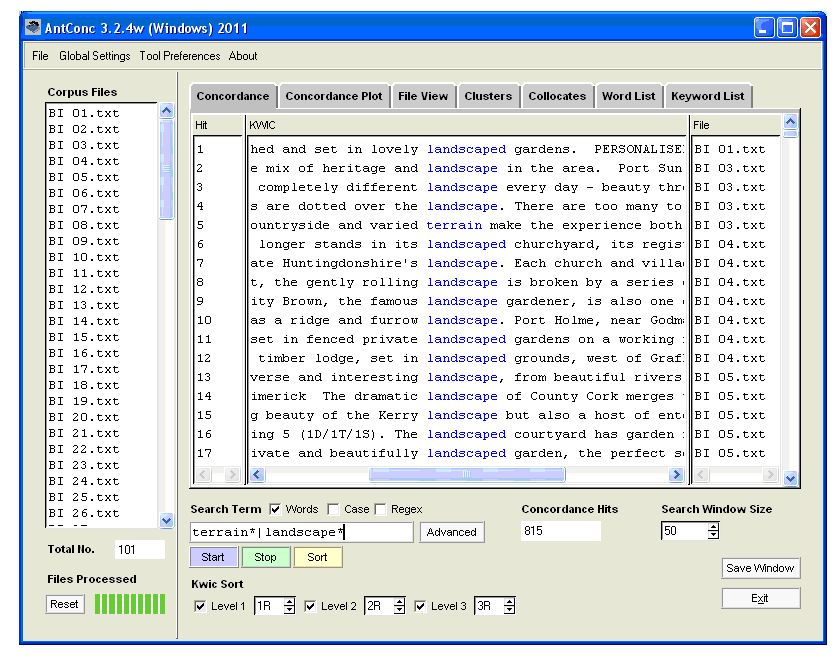Viewport: 836px width, 662px height.
Task: Toggle the Level 3 sort checkbox
Action: (x=420, y=606)
